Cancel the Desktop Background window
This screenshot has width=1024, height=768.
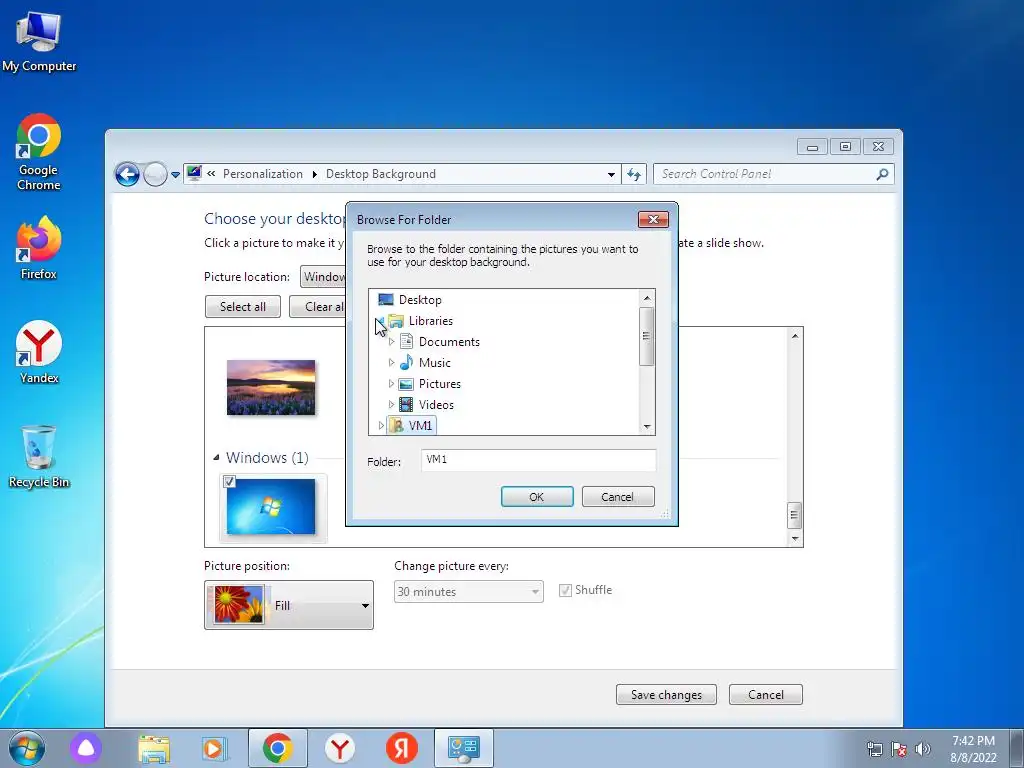(765, 694)
